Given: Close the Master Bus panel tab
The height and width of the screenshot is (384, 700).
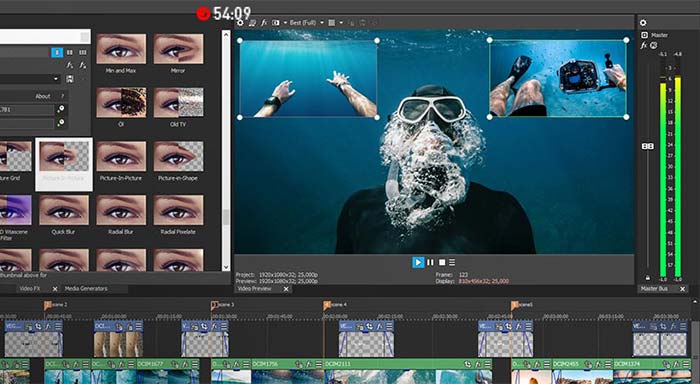Looking at the screenshot, I should pyautogui.click(x=682, y=289).
